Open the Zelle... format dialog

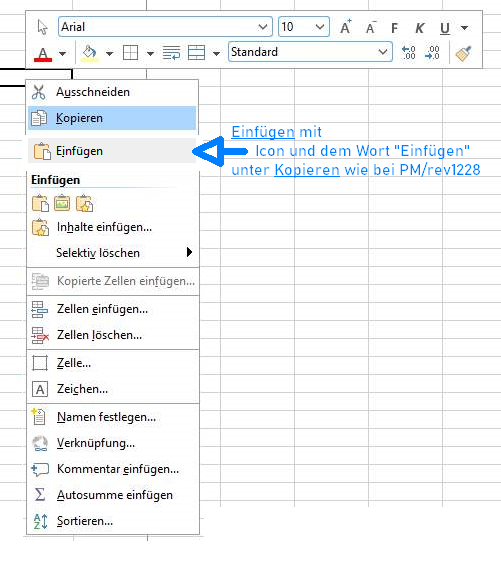click(113, 363)
